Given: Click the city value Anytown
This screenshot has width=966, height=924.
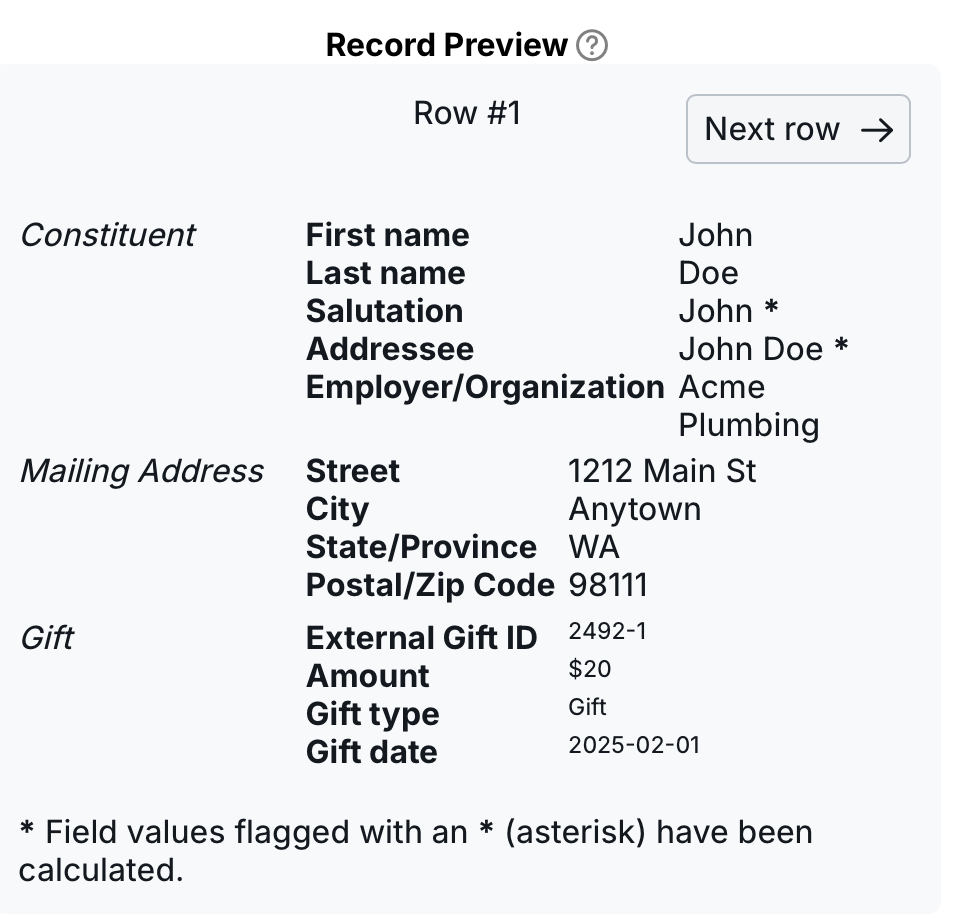Looking at the screenshot, I should (x=634, y=509).
